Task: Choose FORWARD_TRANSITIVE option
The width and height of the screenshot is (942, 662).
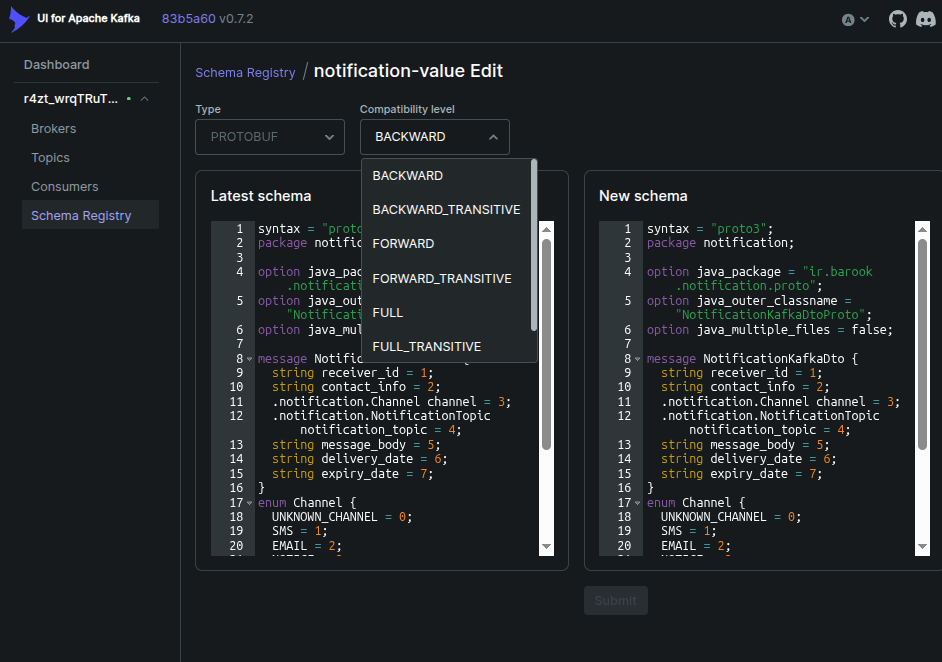Action: tap(446, 279)
